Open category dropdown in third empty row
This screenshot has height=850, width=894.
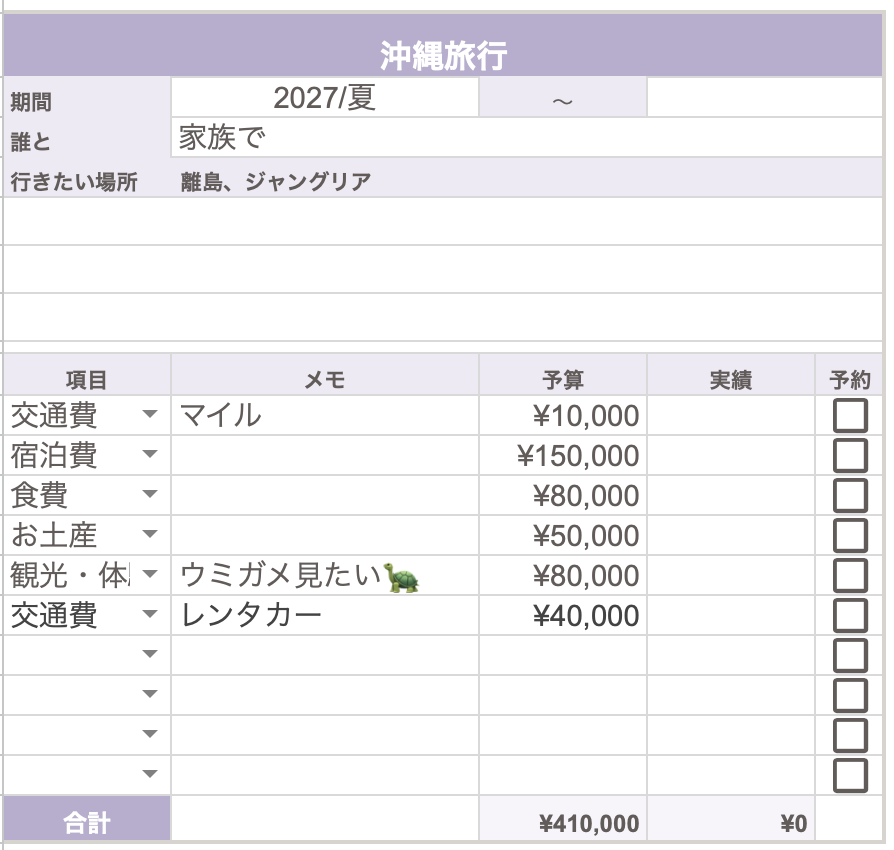pyautogui.click(x=149, y=733)
